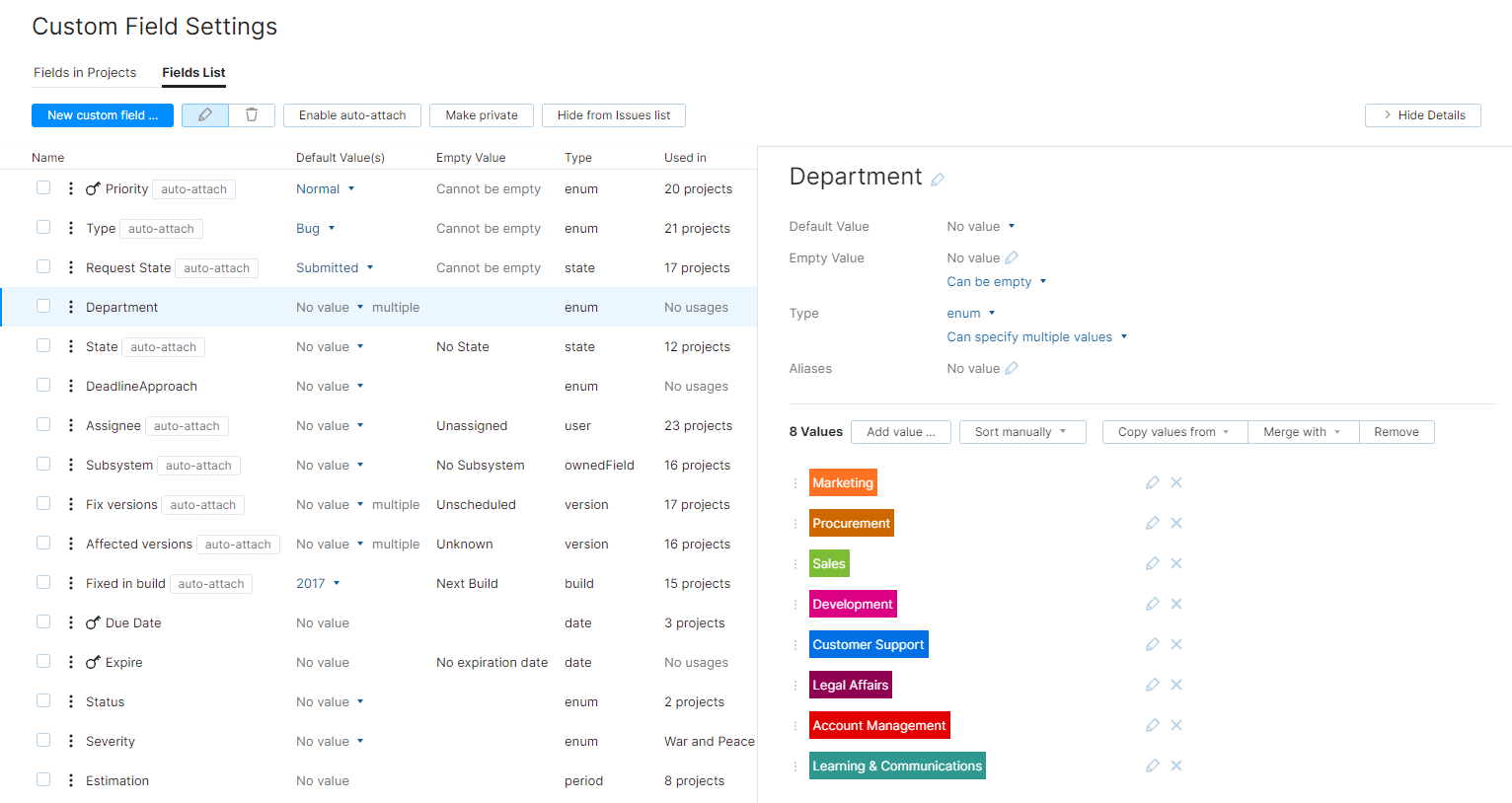Edit the Empty Value with its pencil icon
The image size is (1512, 803).
(x=1011, y=257)
